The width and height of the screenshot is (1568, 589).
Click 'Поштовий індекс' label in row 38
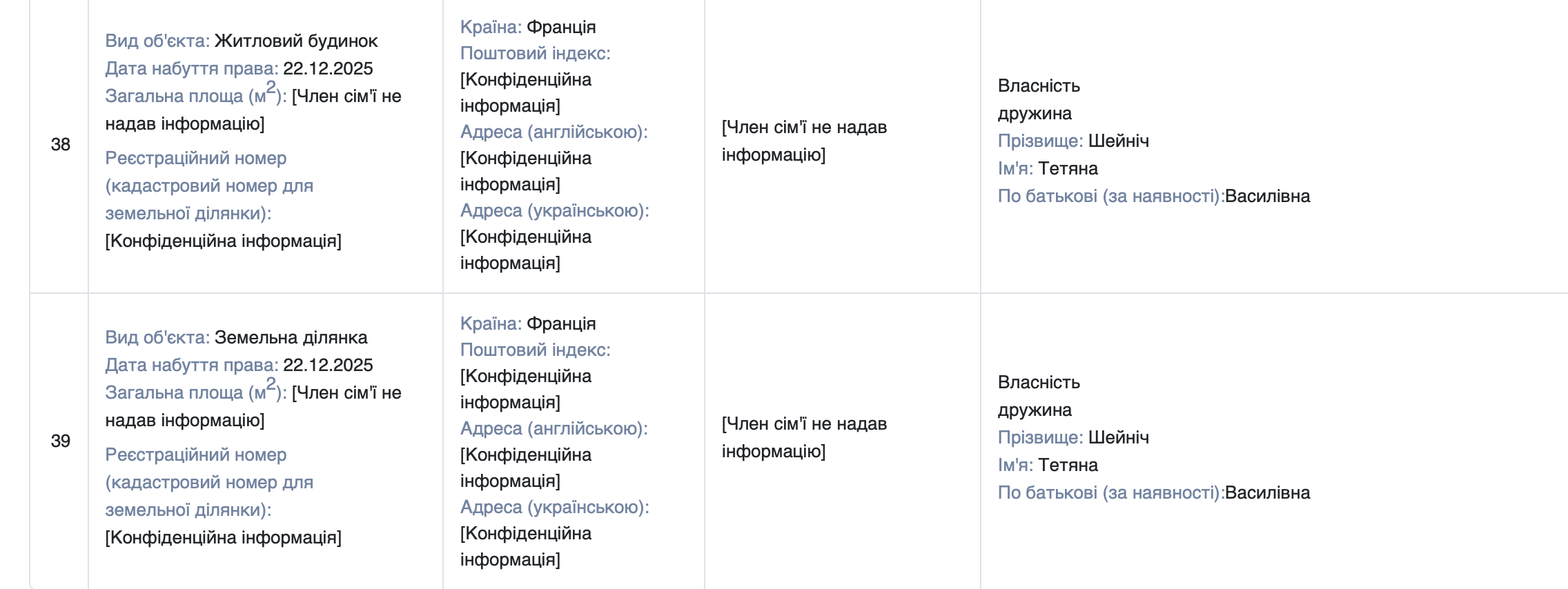[535, 54]
